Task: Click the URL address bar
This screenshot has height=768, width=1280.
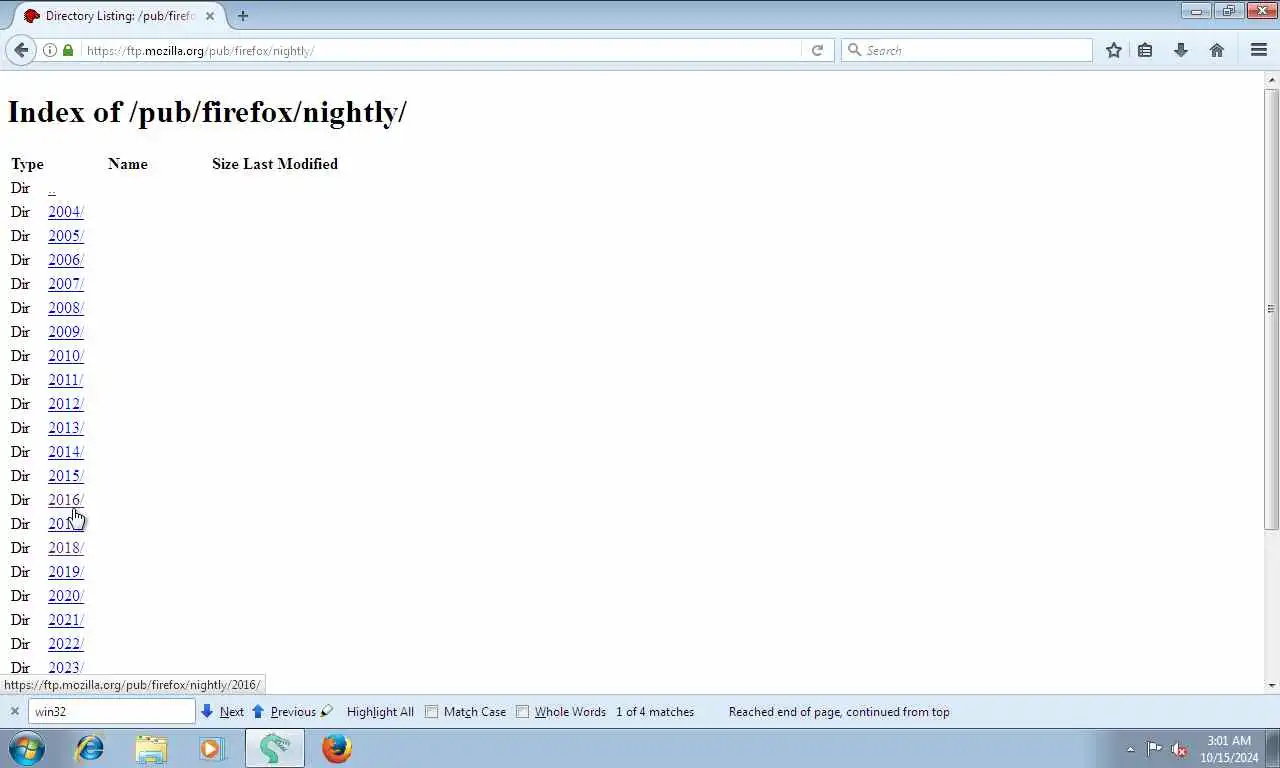Action: [x=440, y=50]
